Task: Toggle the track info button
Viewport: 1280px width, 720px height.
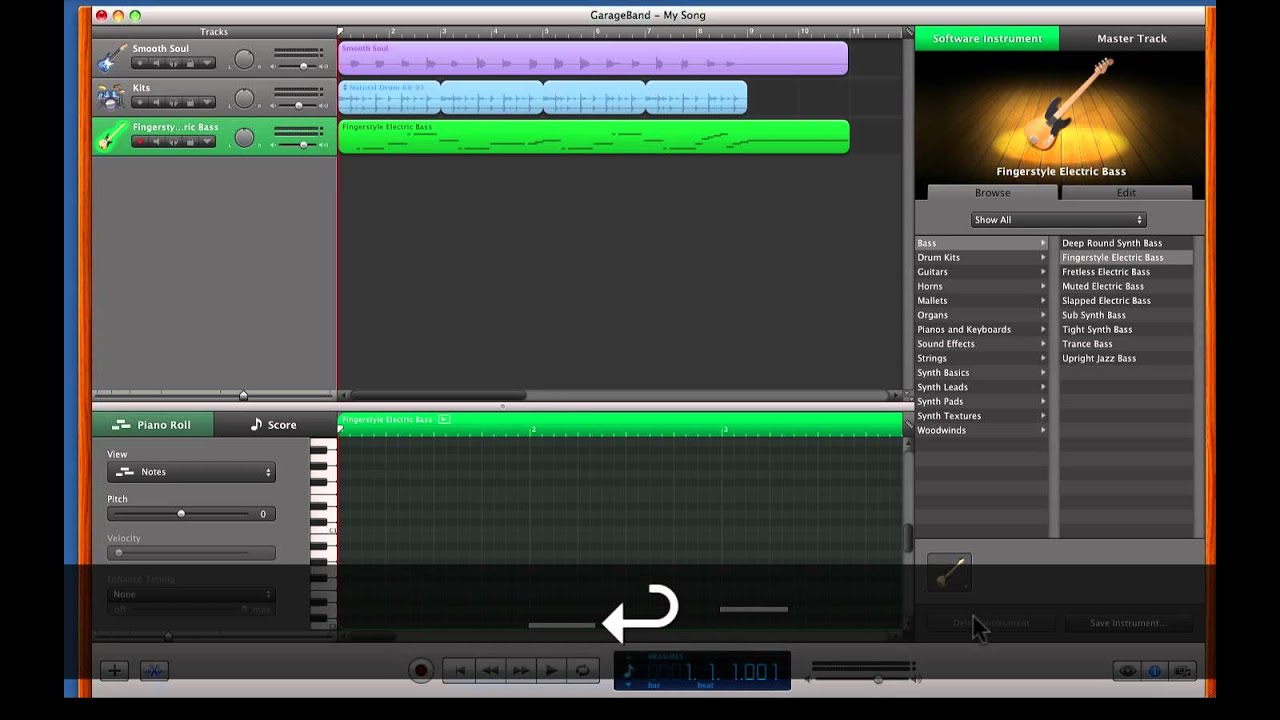Action: 1154,671
